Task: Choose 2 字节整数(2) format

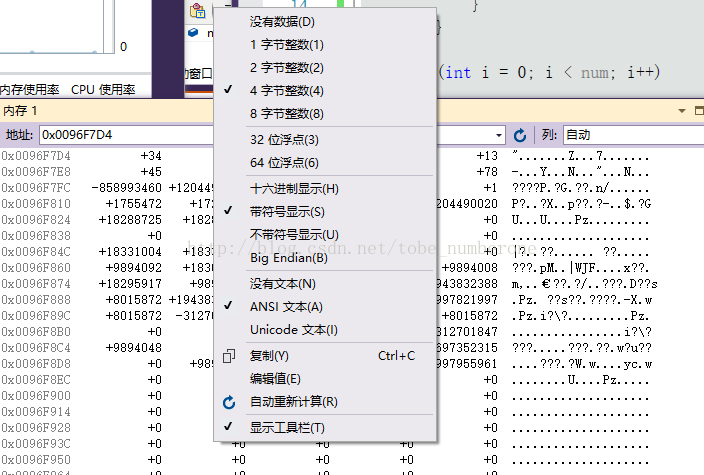Action: coord(323,67)
